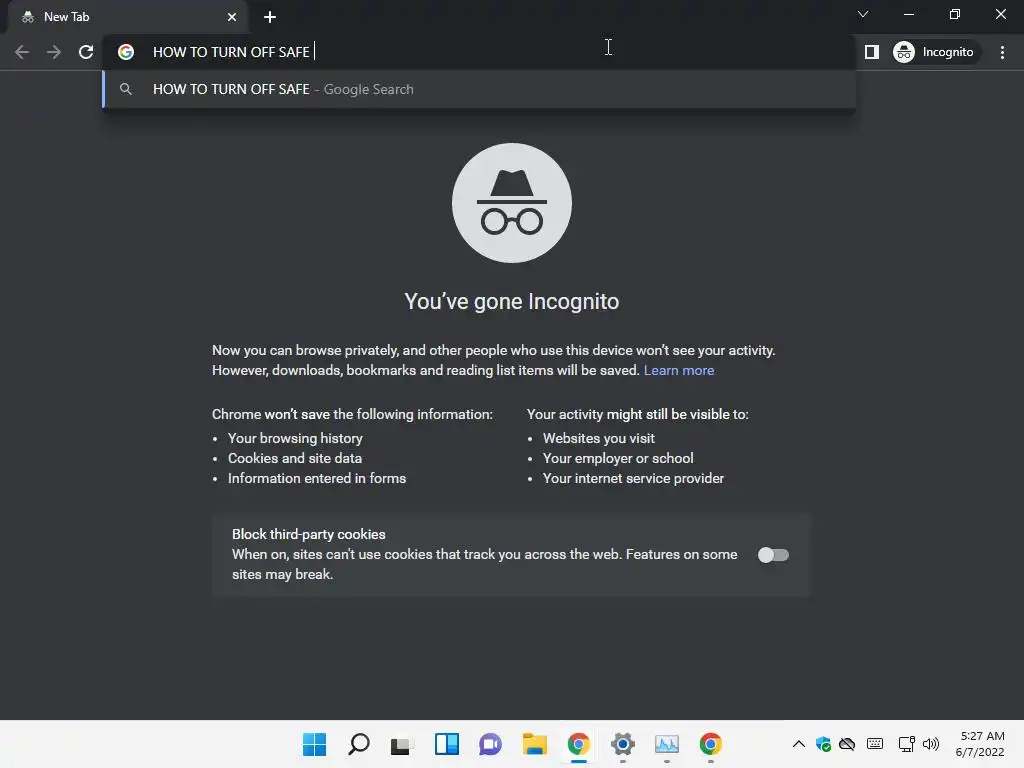Click the Incognito profile button
Image resolution: width=1024 pixels, height=768 pixels.
[x=934, y=52]
